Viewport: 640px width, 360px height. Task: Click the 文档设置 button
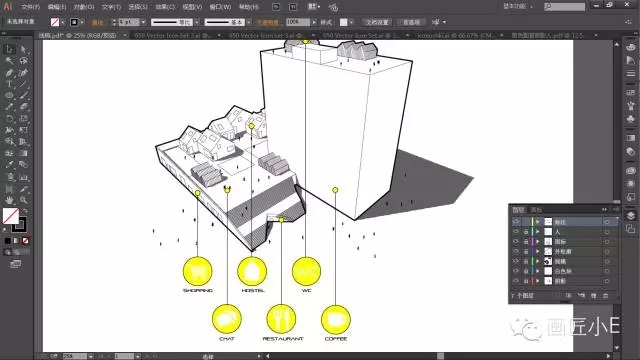(377, 22)
